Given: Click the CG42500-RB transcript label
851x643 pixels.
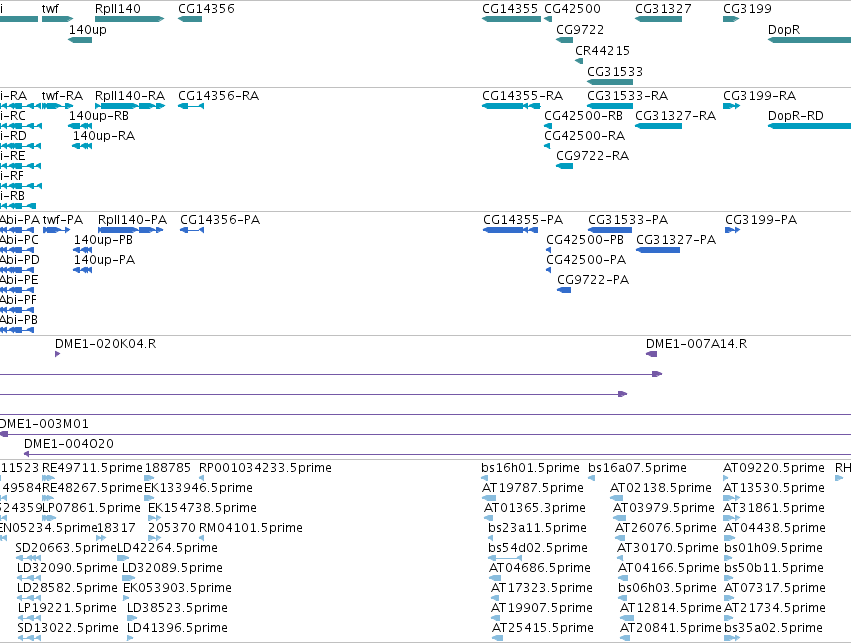Looking at the screenshot, I should coord(583,116).
